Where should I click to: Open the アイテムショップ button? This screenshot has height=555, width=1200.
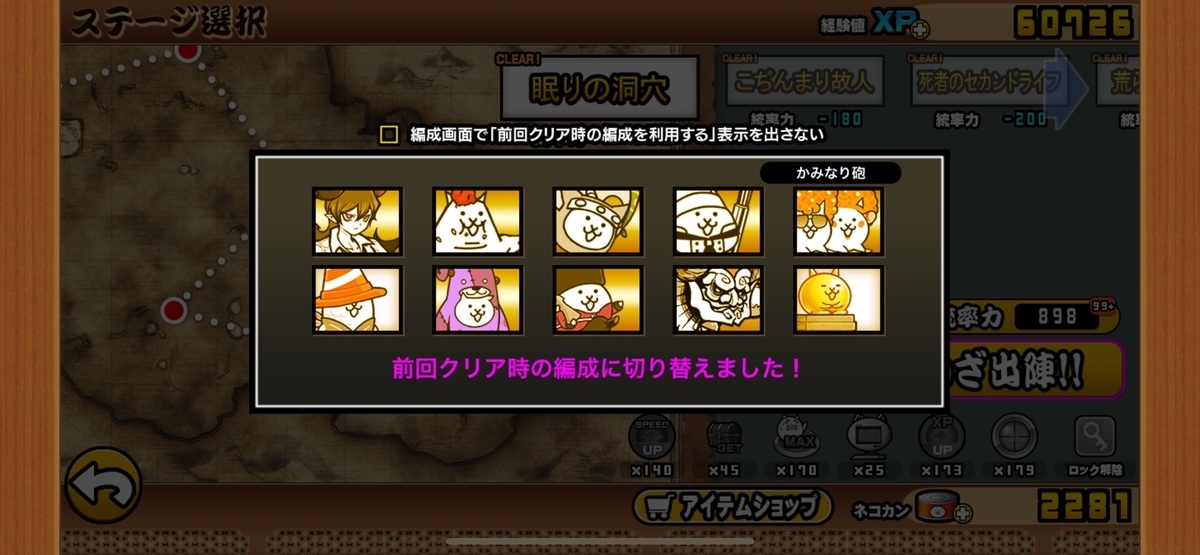(x=733, y=506)
